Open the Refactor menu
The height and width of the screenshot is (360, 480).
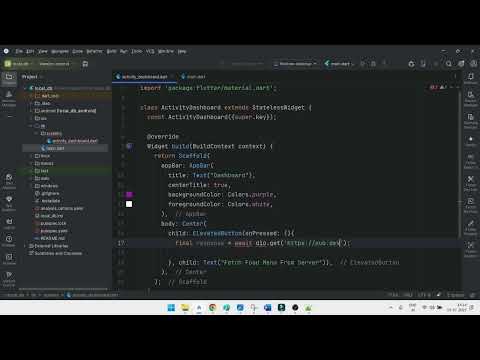(95, 51)
